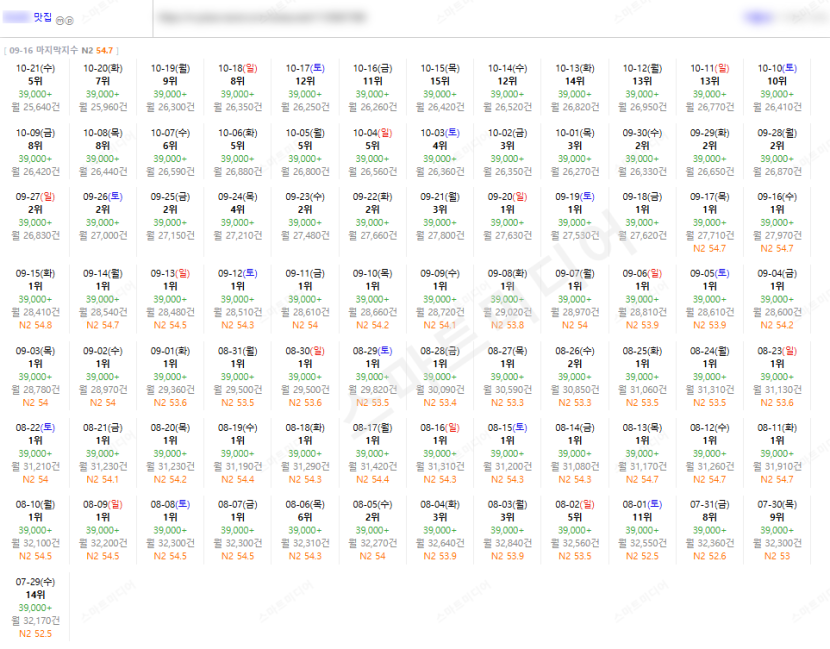Screen dimensions: 830x649
Task: Select the monthly count 월 25,640건
Action: 35,107
